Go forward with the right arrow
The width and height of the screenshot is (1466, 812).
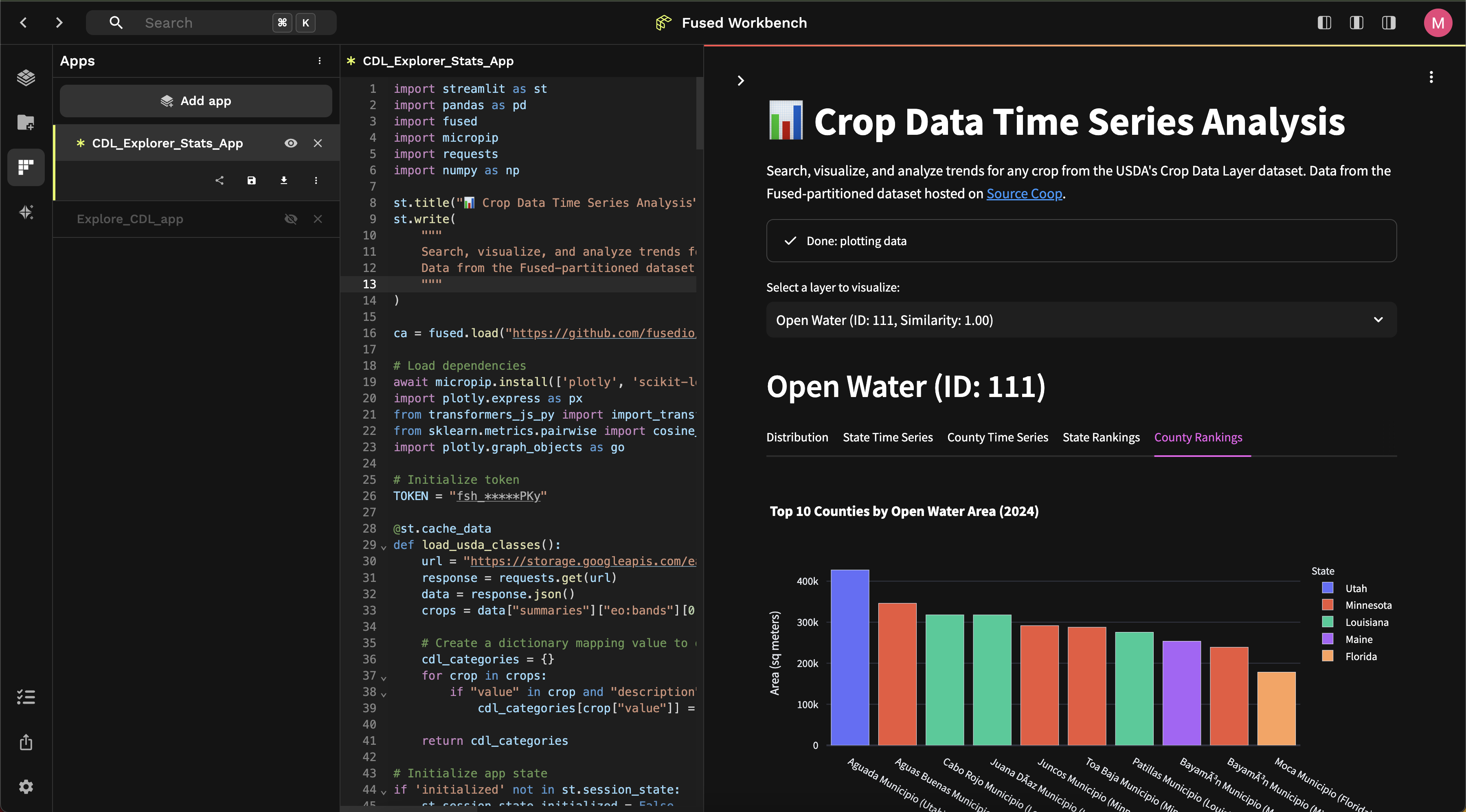pyautogui.click(x=59, y=23)
